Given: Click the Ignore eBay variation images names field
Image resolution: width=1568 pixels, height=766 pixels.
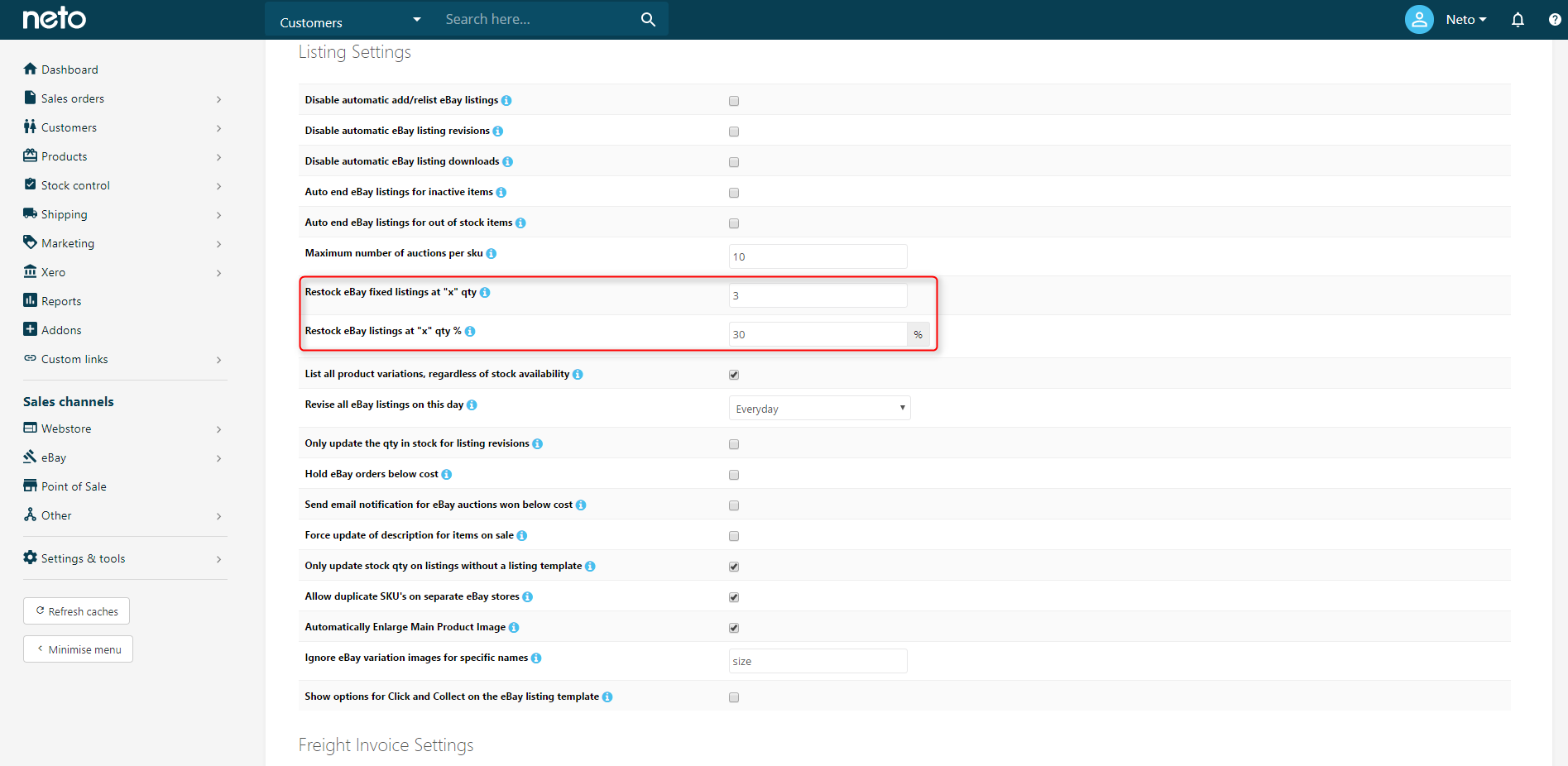Looking at the screenshot, I should coord(818,661).
